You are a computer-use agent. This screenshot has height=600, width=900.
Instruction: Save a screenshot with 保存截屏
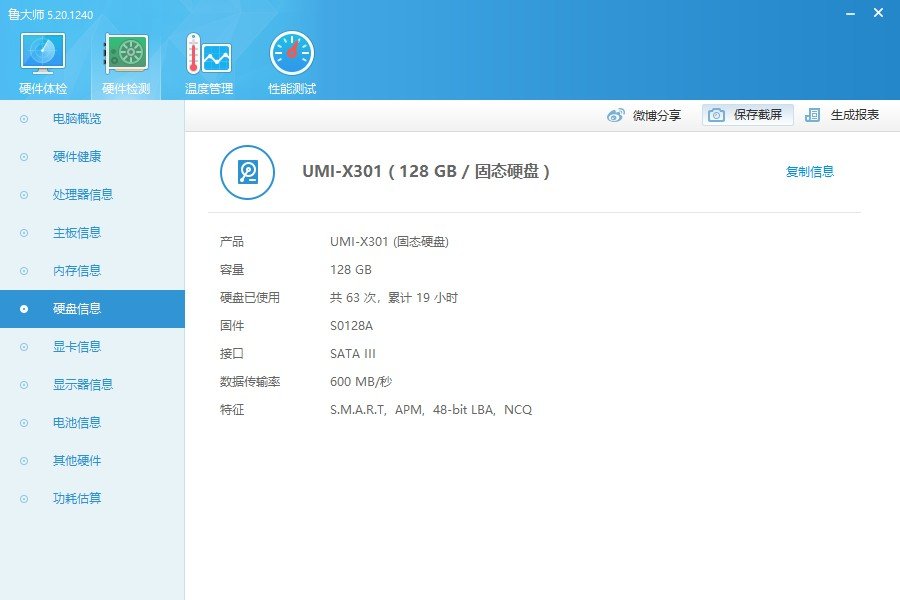pos(747,115)
